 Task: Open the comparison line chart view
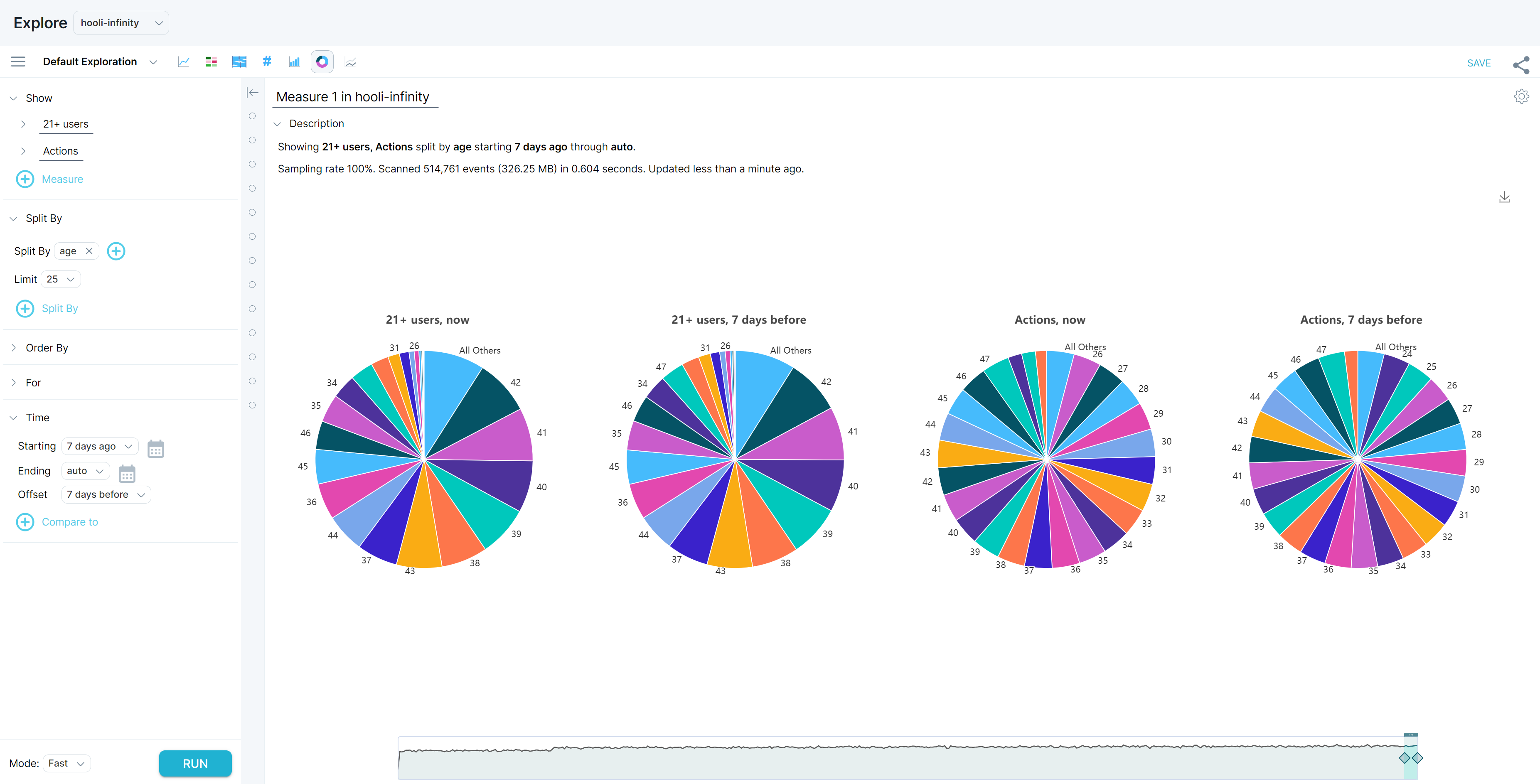pos(350,61)
